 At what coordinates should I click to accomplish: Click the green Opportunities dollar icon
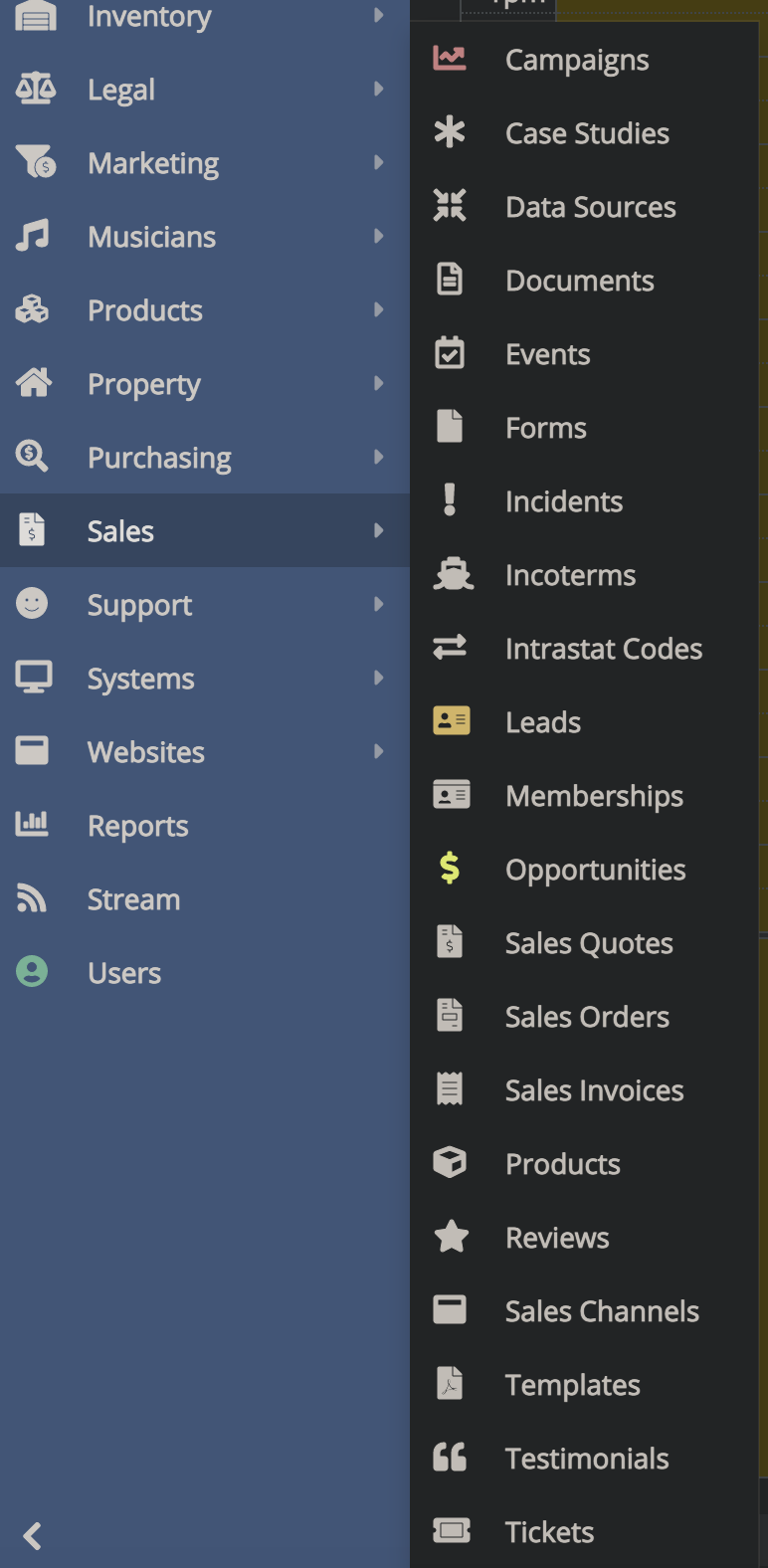[x=450, y=869]
